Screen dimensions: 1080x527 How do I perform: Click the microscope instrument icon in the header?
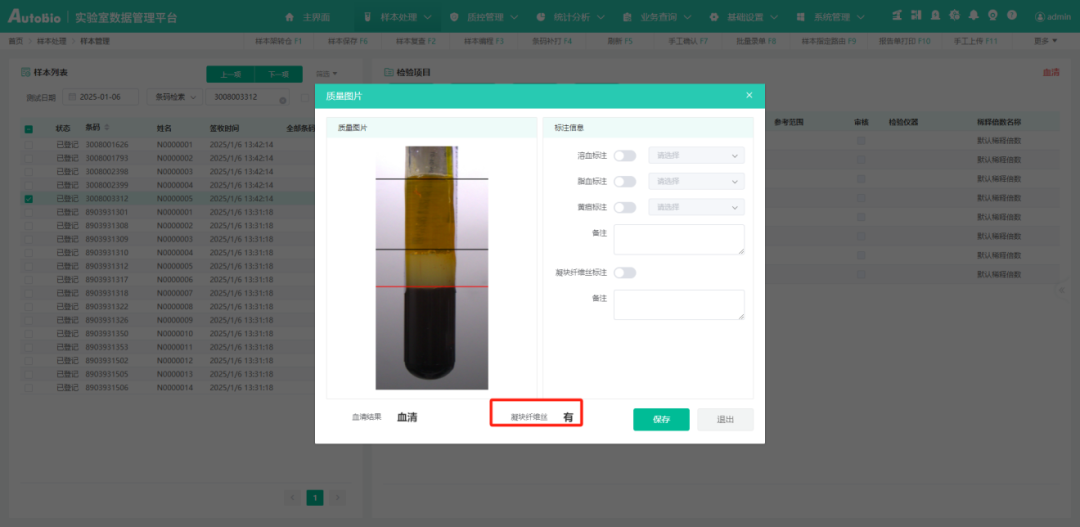[896, 15]
